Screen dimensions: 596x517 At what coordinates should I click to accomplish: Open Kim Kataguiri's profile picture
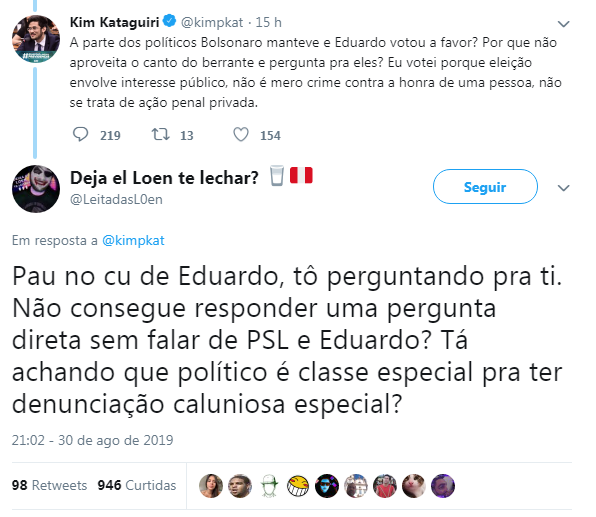pyautogui.click(x=36, y=38)
